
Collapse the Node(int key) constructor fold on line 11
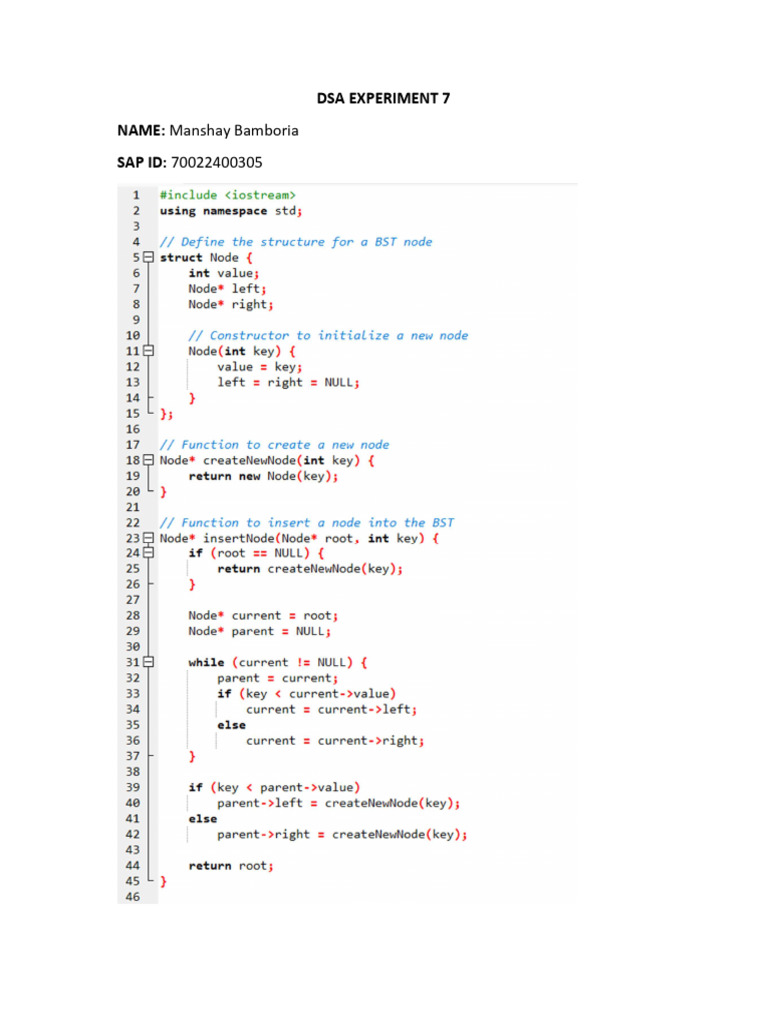148,351
